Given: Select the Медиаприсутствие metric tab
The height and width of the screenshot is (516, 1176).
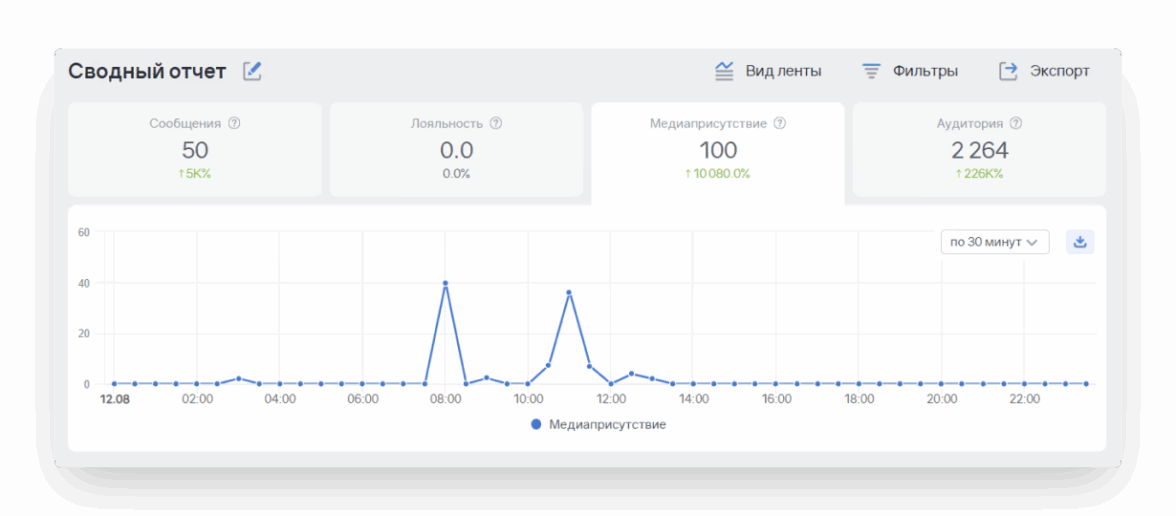Looking at the screenshot, I should tap(717, 149).
